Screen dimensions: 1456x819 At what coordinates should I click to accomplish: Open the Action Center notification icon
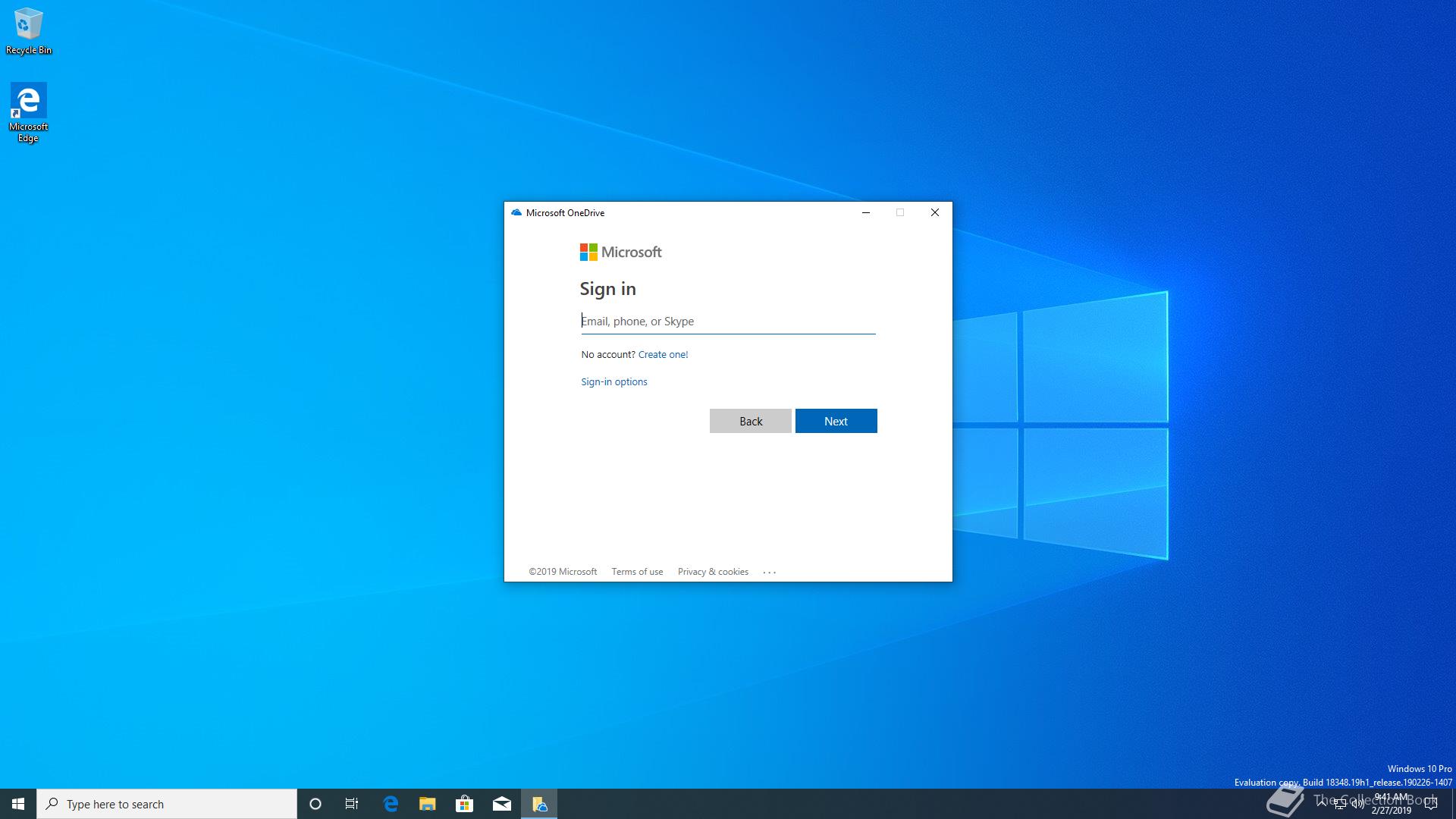[x=1431, y=804]
